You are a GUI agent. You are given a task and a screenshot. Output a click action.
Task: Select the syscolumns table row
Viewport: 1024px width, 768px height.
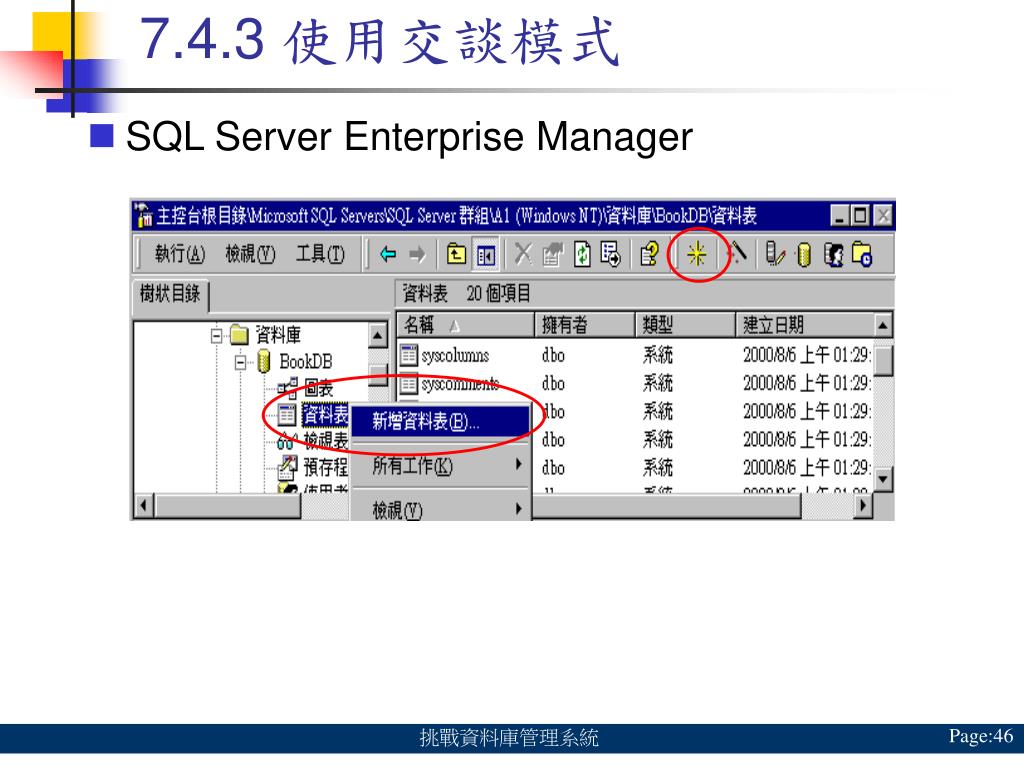pos(635,355)
